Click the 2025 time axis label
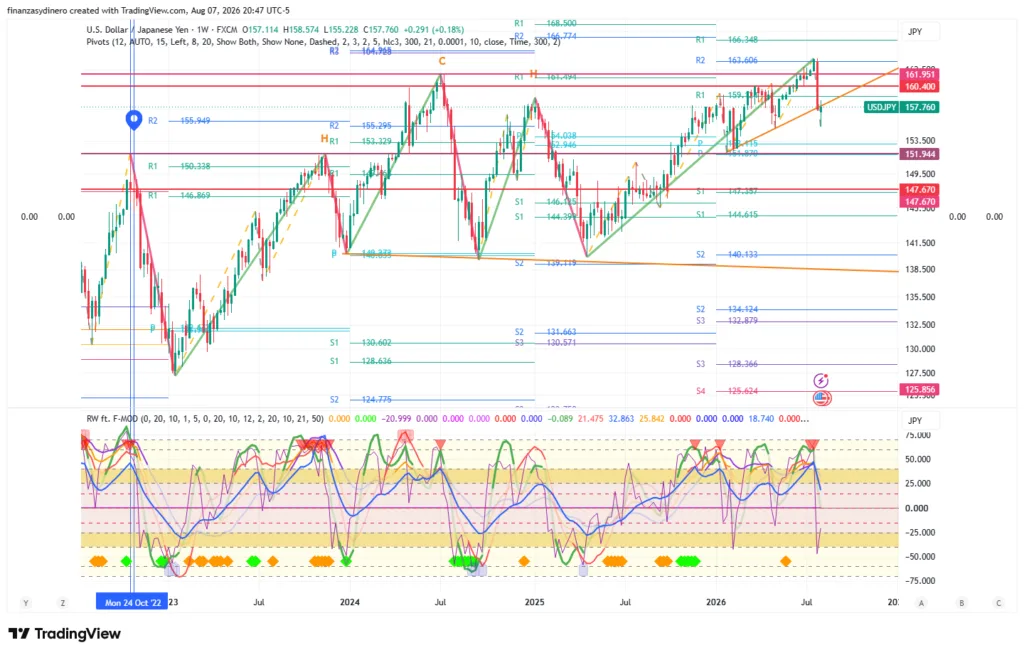The height and width of the screenshot is (655, 1024). (534, 602)
